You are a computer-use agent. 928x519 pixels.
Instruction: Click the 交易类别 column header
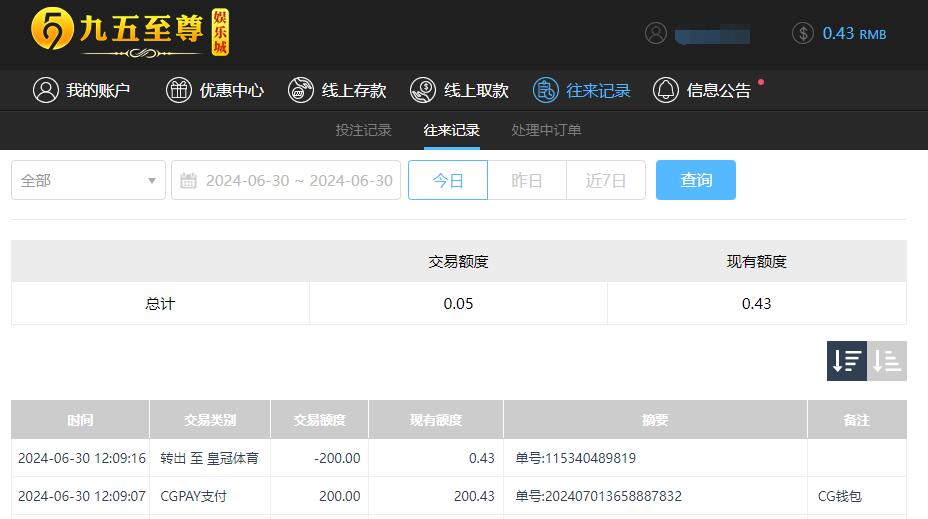coord(210,420)
